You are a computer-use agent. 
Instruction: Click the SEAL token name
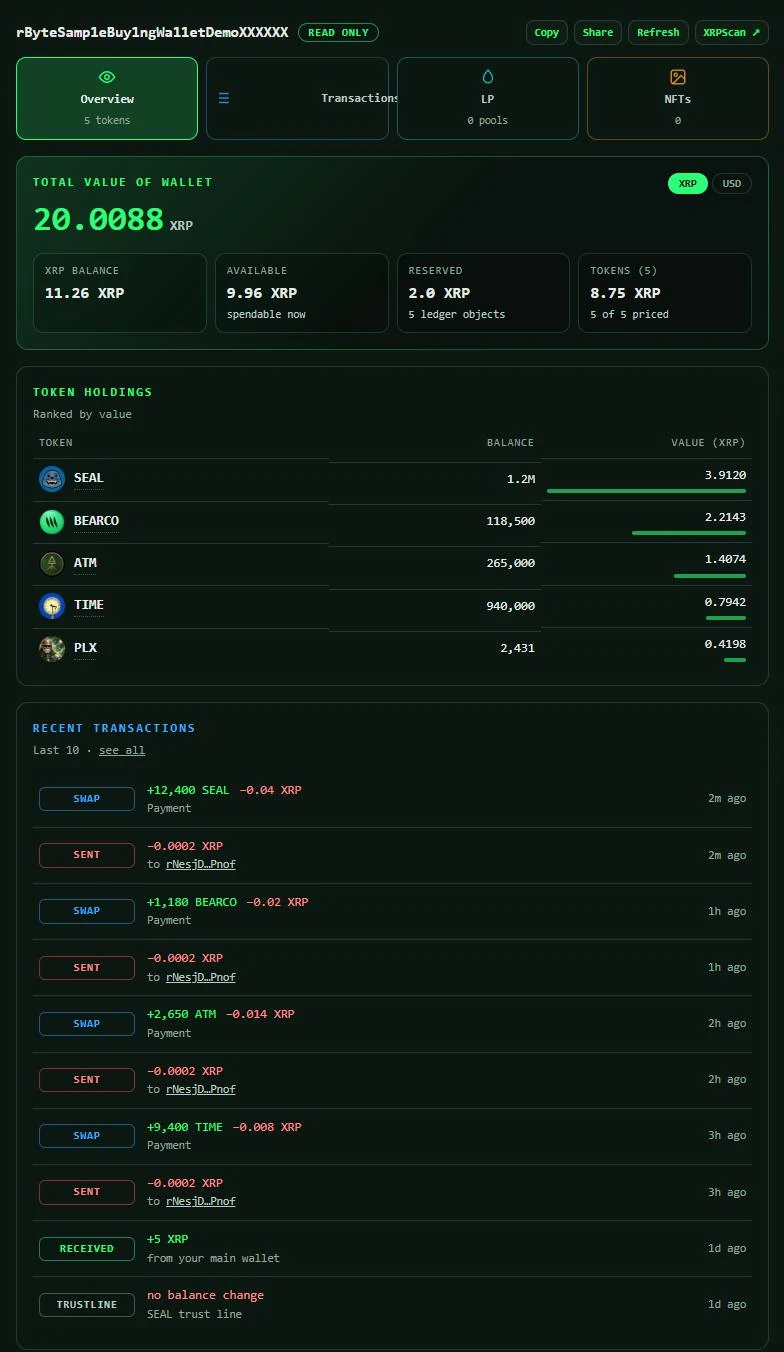(89, 478)
